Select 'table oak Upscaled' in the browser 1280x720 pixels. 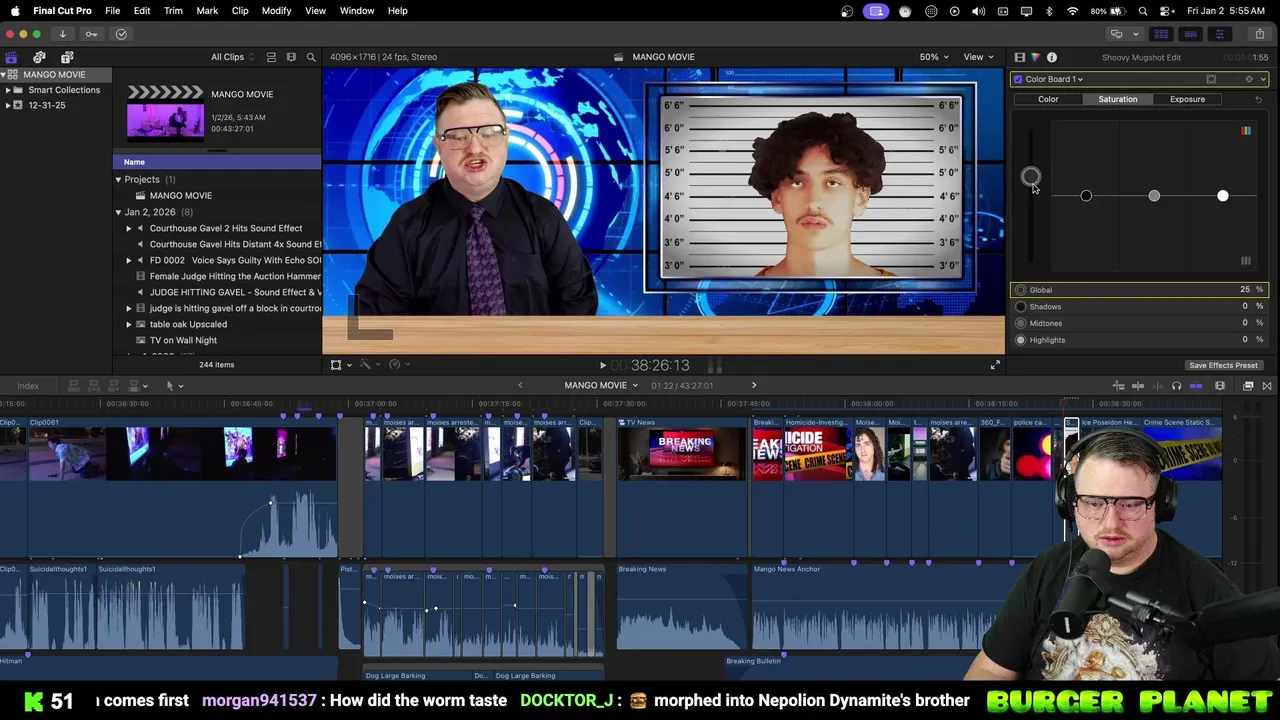188,324
